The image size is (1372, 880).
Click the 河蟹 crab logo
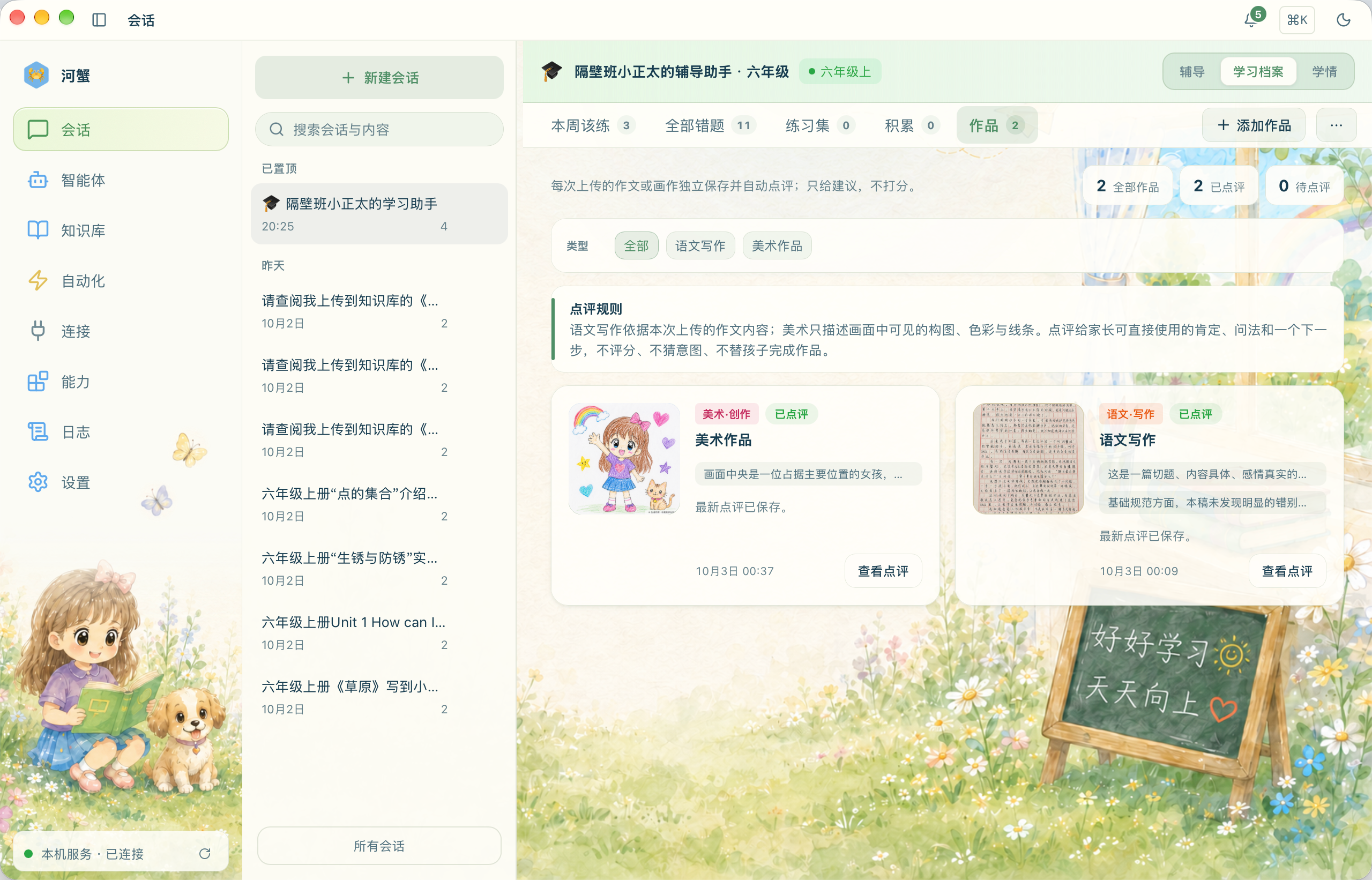coord(36,75)
